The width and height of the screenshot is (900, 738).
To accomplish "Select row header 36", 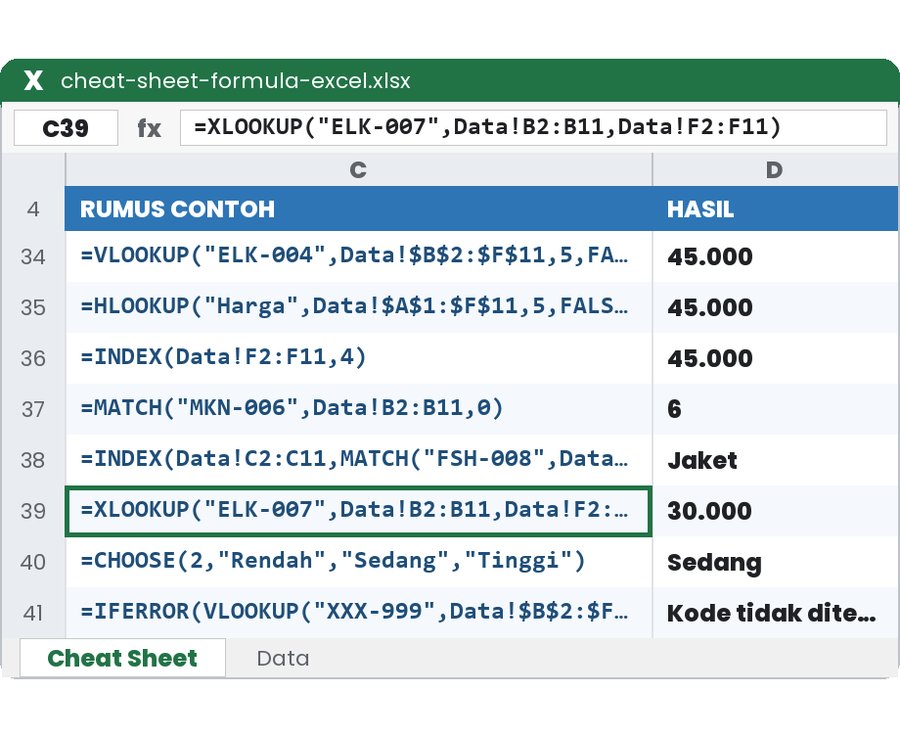I will [33, 359].
